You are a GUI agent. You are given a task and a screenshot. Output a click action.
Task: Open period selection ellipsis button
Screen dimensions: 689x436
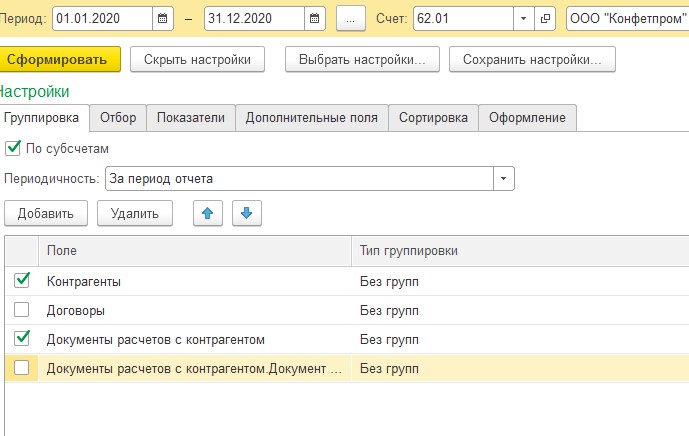tap(351, 18)
